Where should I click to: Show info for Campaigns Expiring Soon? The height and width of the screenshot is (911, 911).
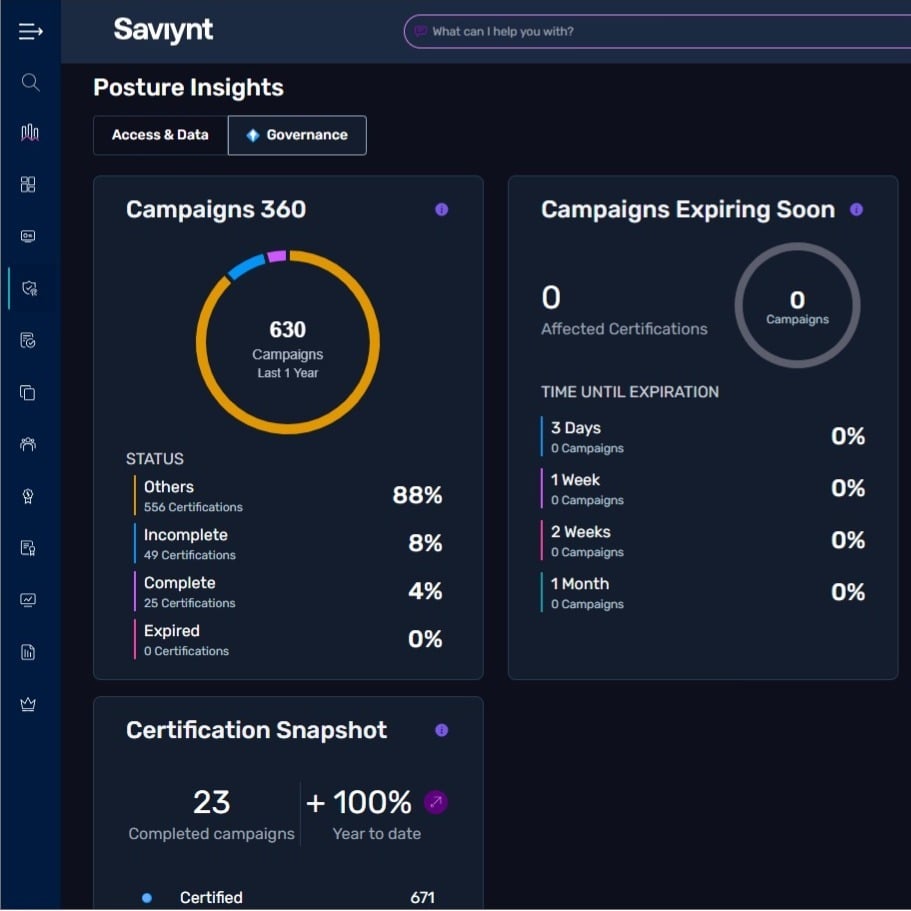[856, 209]
